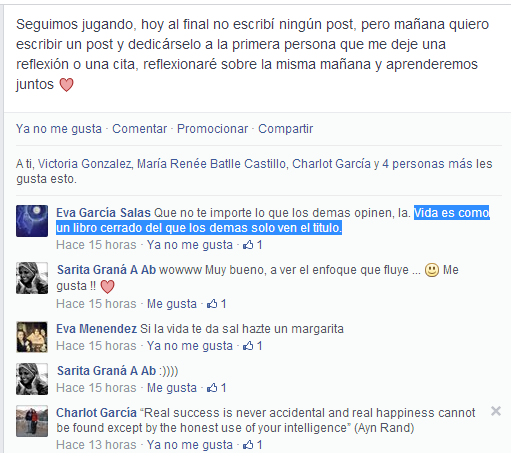
Task: Click Compartir to share the post
Action: [285, 129]
